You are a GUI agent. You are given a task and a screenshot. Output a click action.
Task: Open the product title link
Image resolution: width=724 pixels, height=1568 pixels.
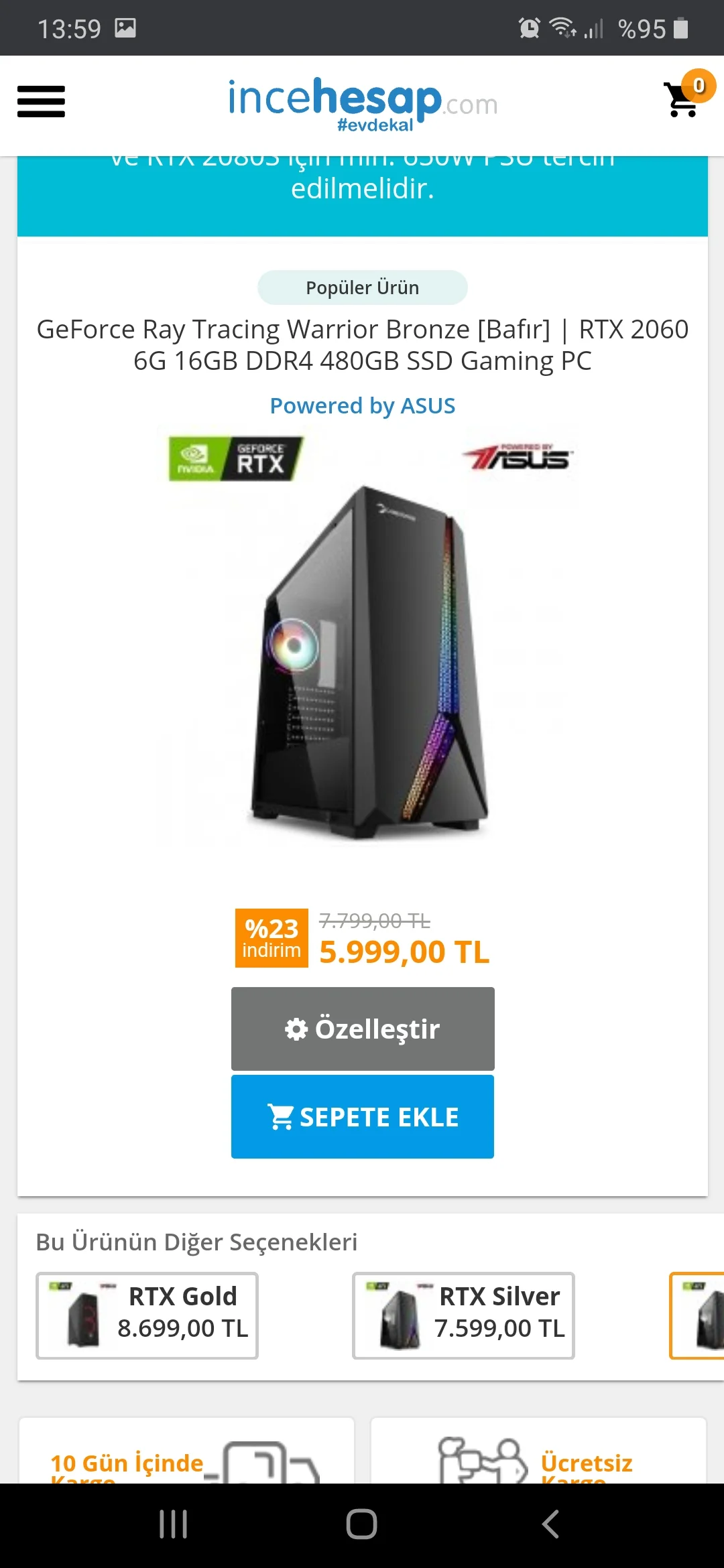pyautogui.click(x=363, y=345)
